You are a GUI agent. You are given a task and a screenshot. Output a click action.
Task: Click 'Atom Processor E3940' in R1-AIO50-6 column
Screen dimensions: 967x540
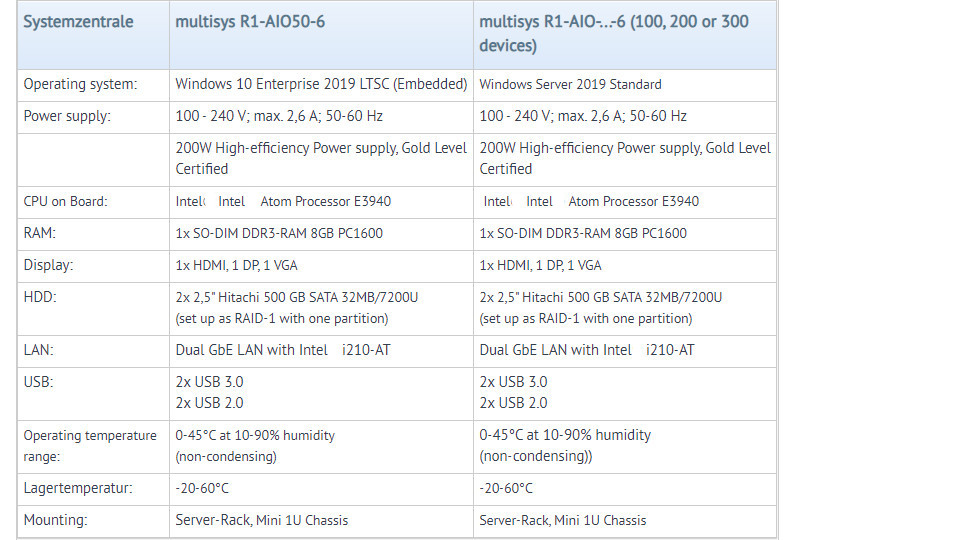click(x=326, y=202)
